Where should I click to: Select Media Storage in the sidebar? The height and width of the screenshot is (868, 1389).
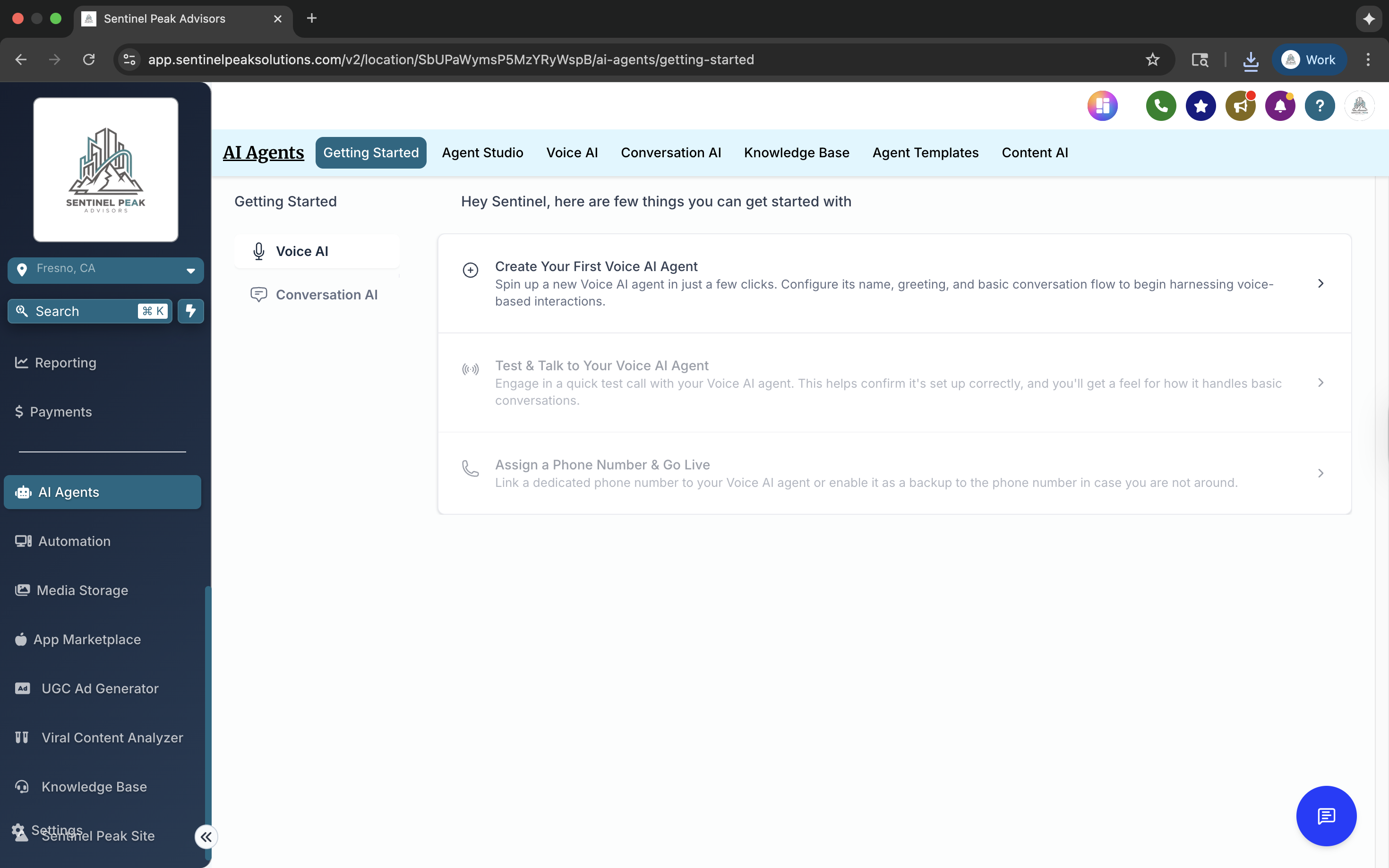click(83, 590)
